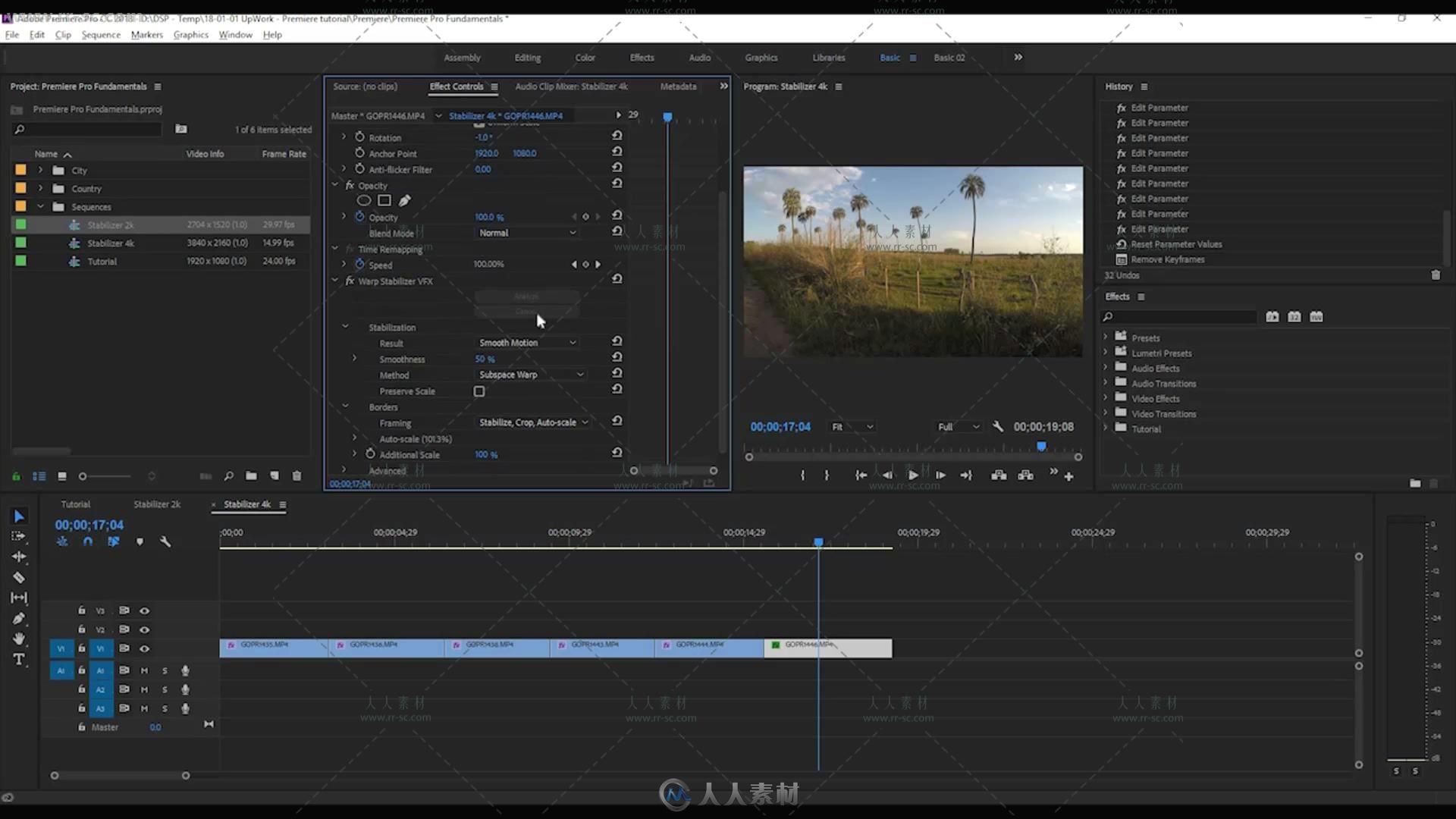This screenshot has height=819, width=1456.
Task: Click the Program monitor playhead
Action: click(x=1042, y=447)
